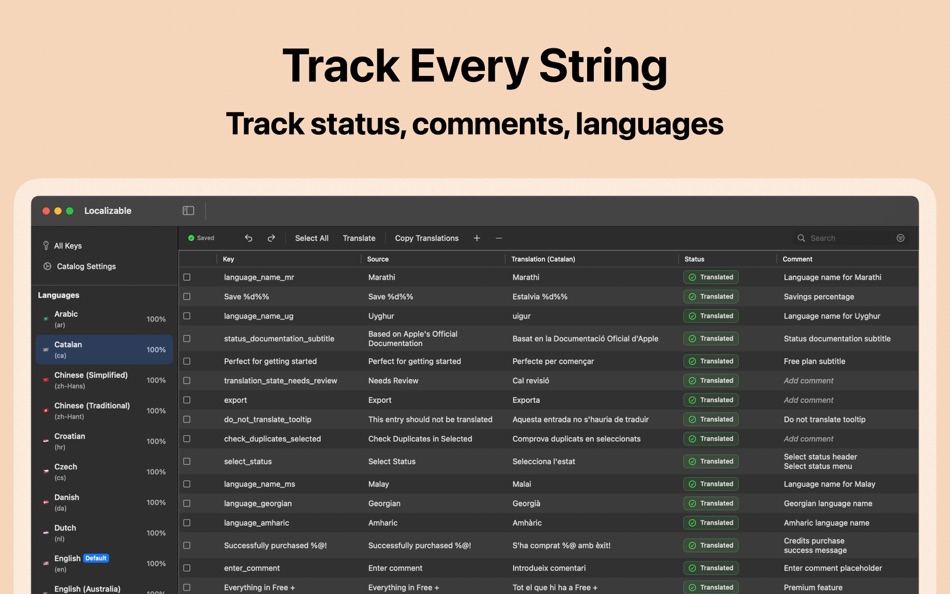
Task: Click the Translate toolbar item
Action: pos(359,238)
